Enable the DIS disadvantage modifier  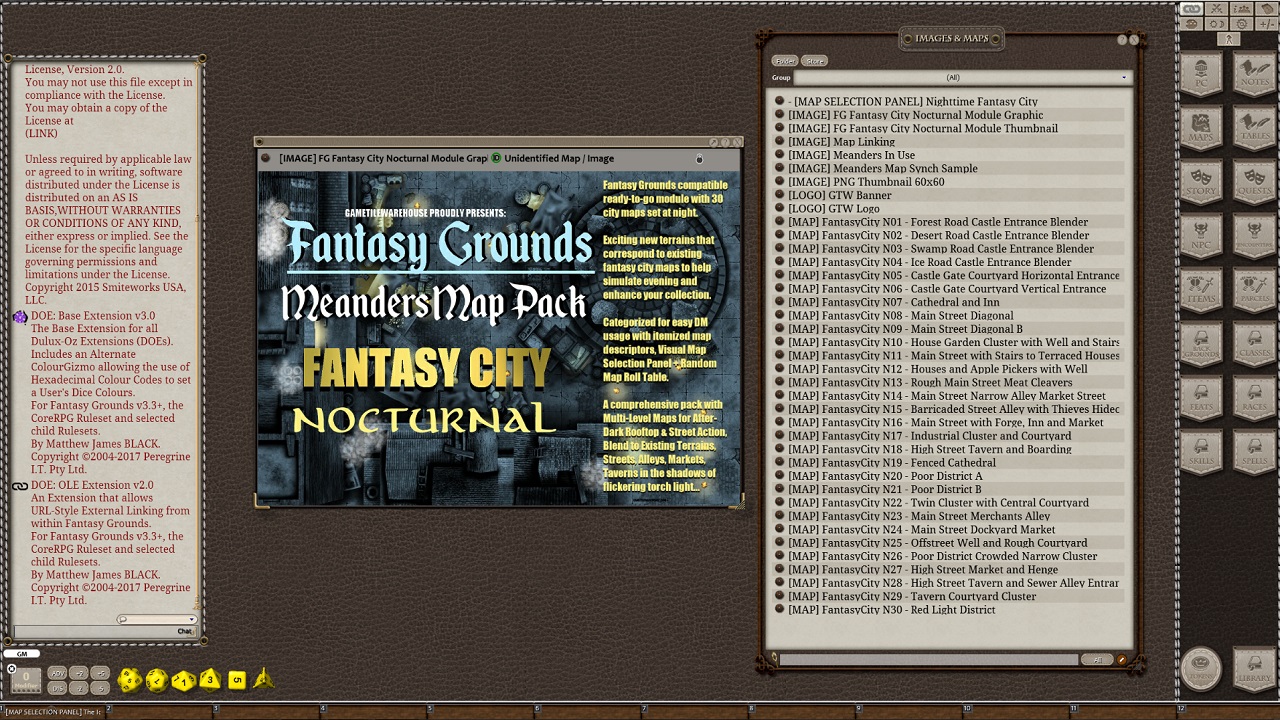[x=57, y=688]
